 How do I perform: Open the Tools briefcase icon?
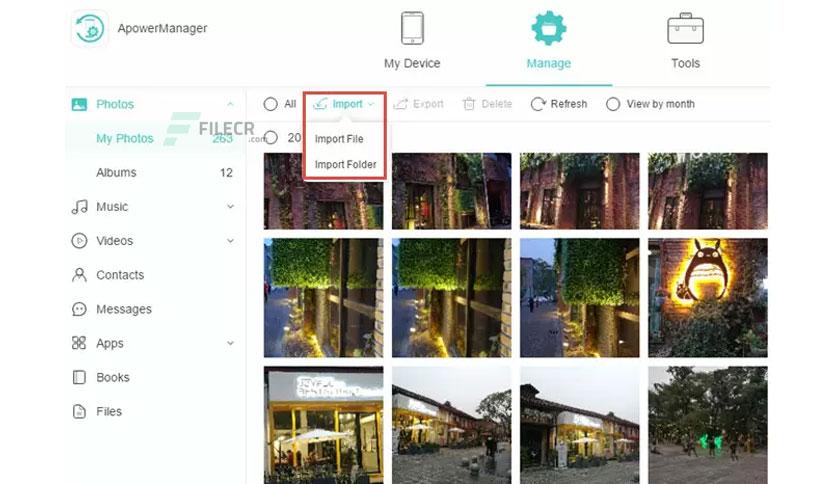click(x=685, y=29)
